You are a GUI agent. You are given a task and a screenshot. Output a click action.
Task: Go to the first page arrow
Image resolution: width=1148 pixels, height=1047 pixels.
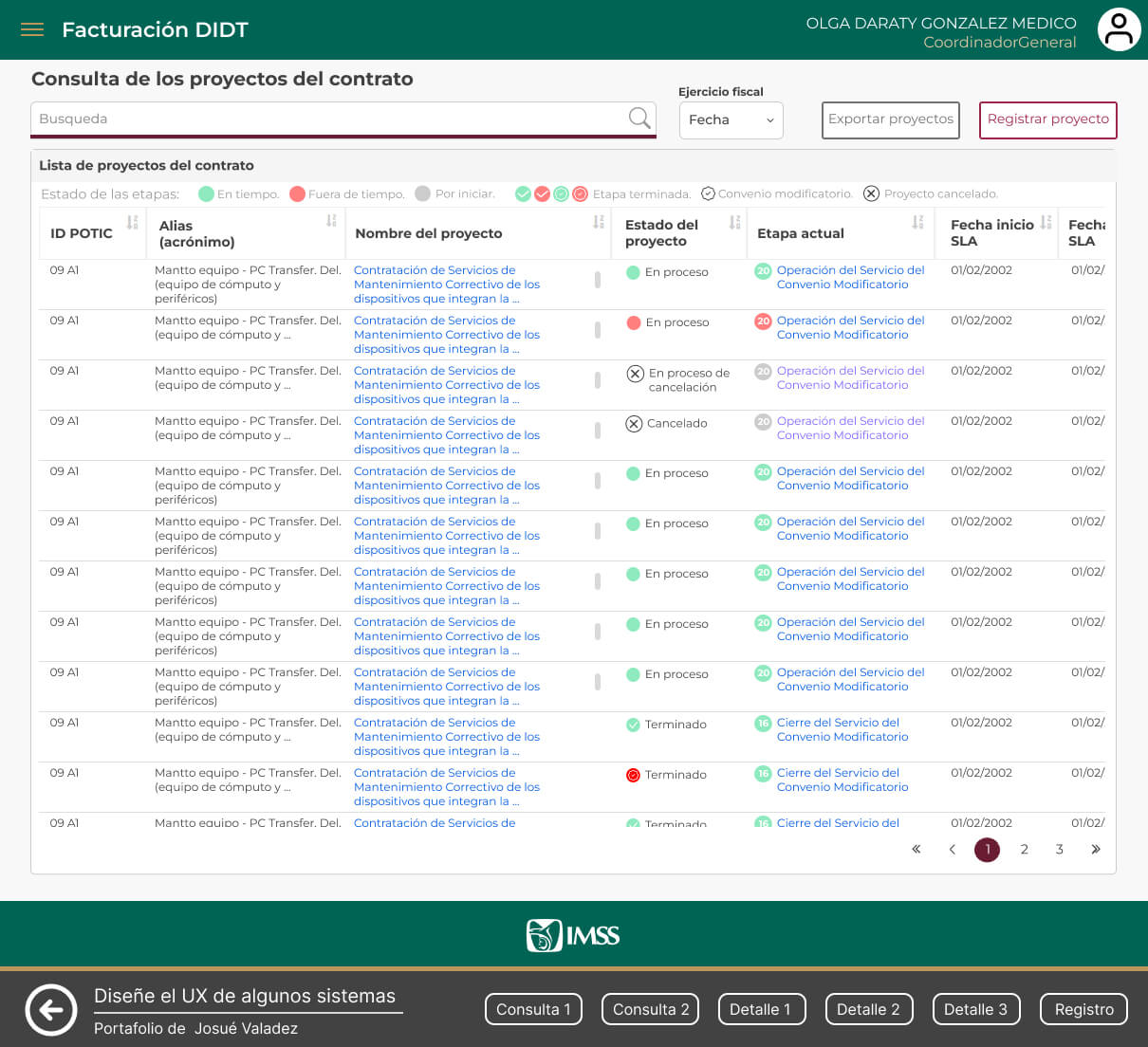coord(917,850)
